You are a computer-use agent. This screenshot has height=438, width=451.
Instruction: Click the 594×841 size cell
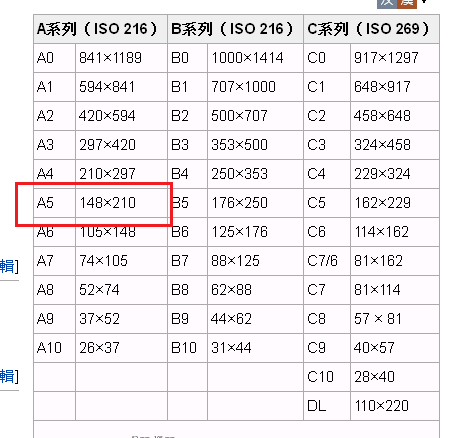[x=121, y=87]
